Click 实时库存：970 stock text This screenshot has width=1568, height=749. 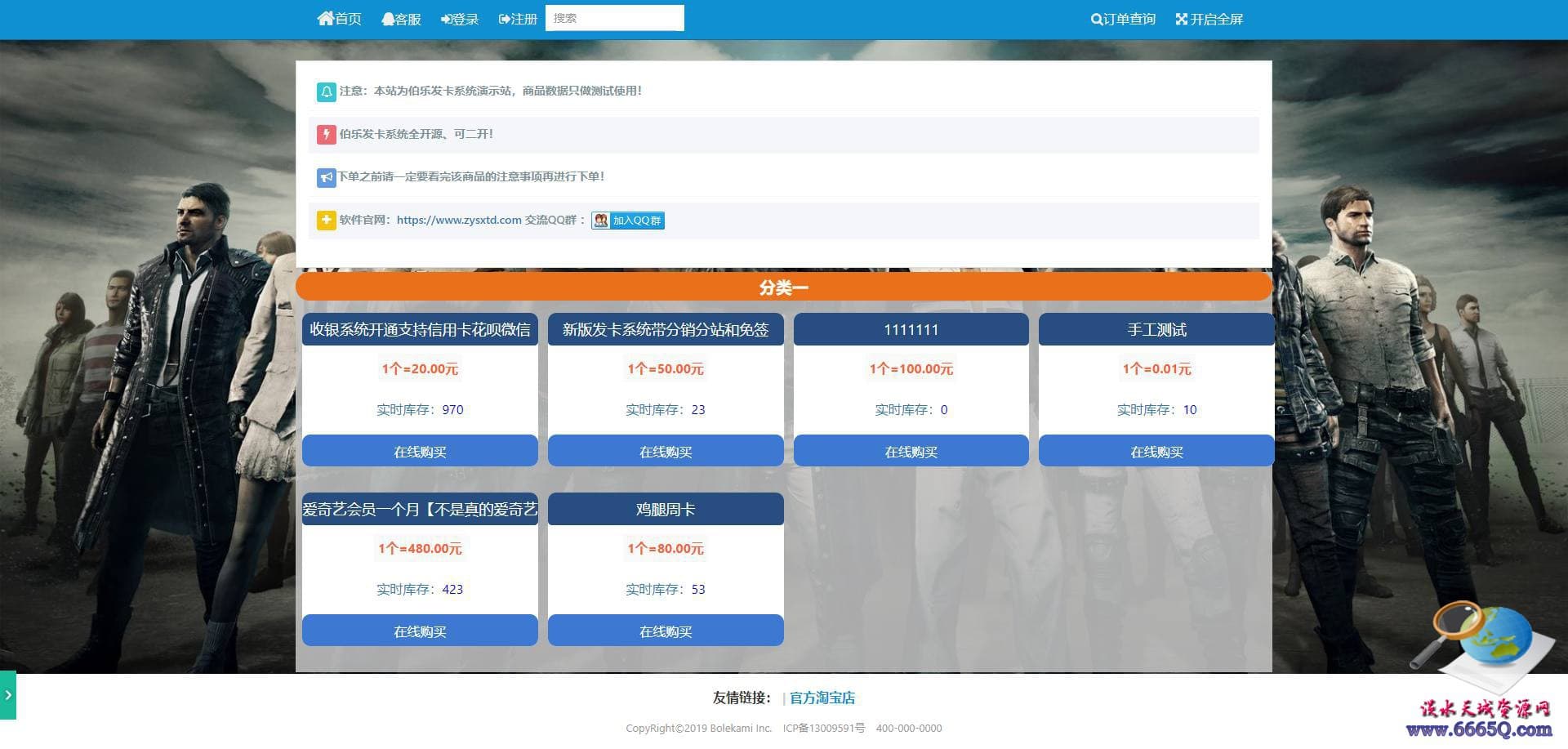[420, 409]
